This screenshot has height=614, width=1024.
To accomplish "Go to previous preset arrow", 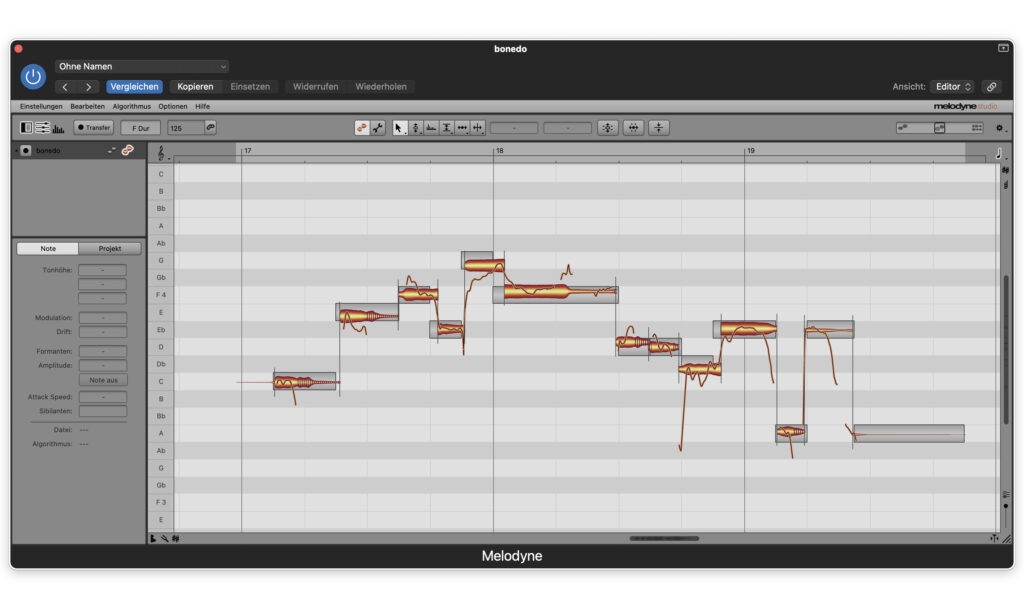I will coord(65,87).
